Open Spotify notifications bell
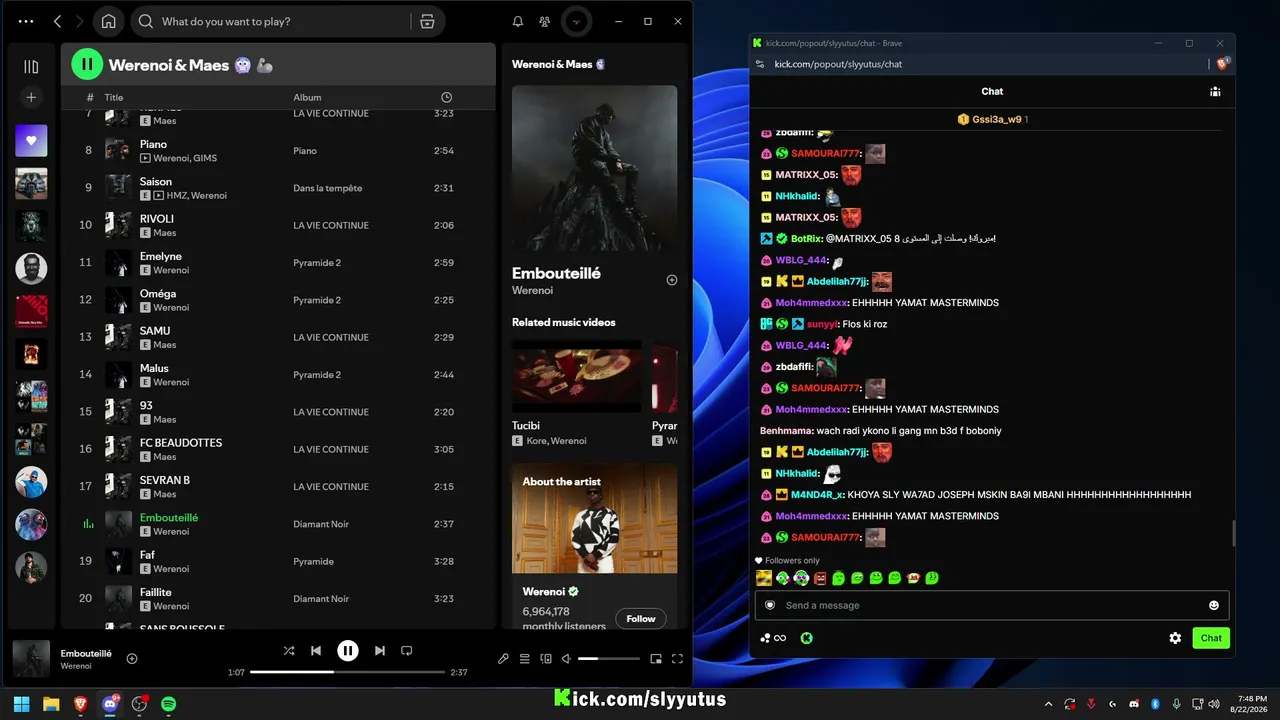 tap(518, 21)
